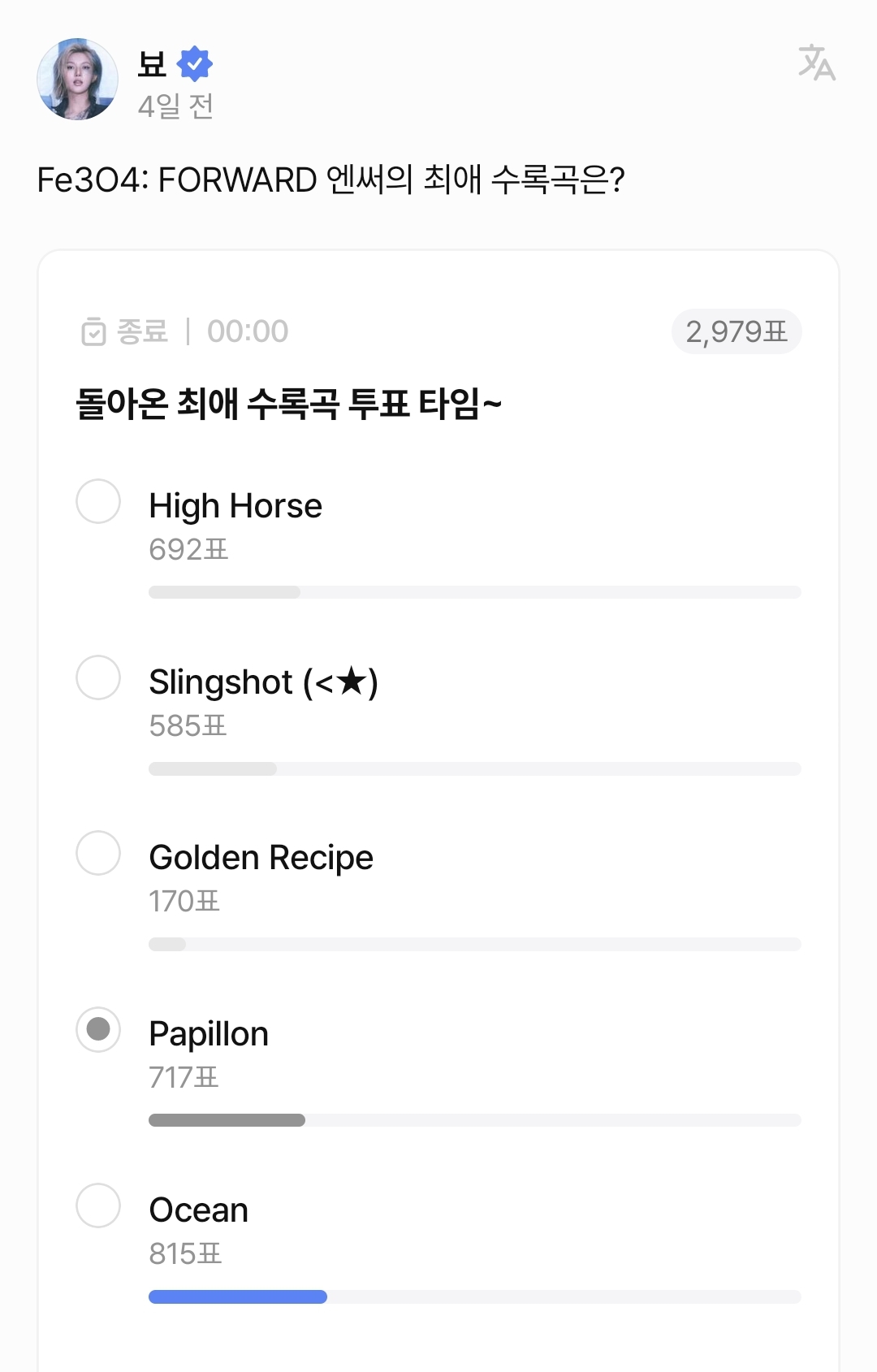
Task: Click the Ocean blue result bar
Action: tap(238, 1296)
